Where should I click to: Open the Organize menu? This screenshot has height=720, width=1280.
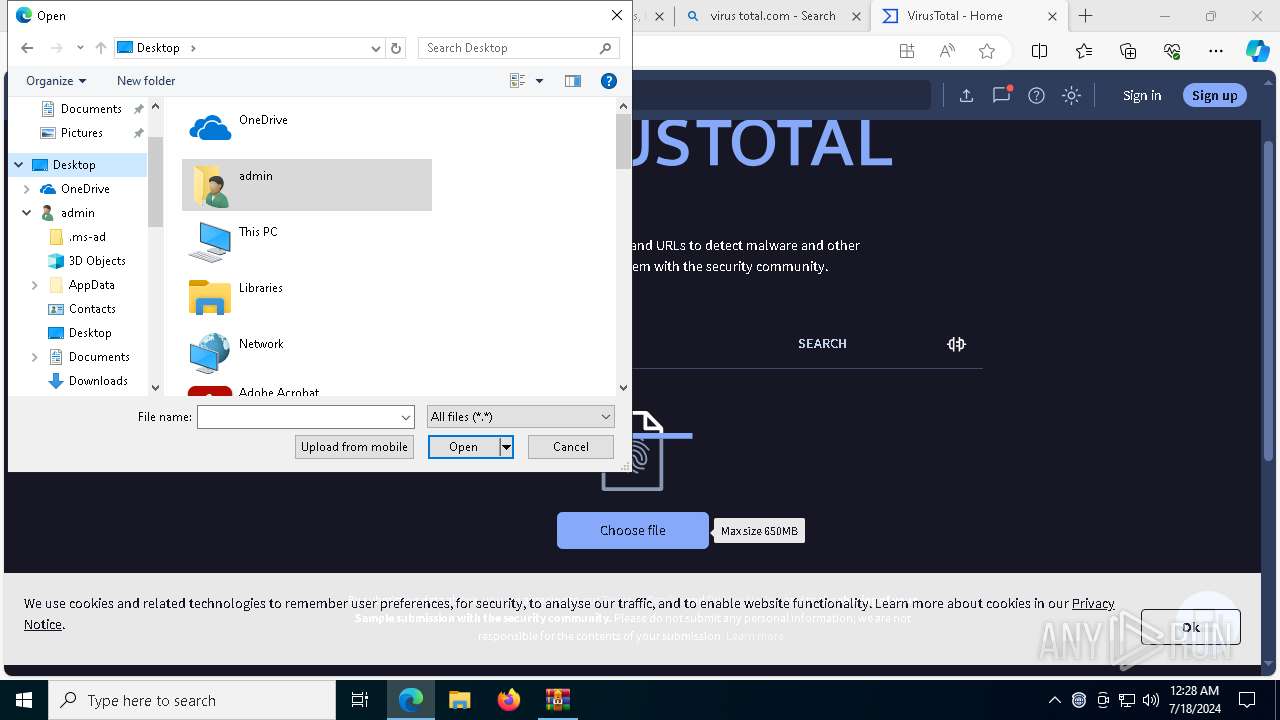56,81
